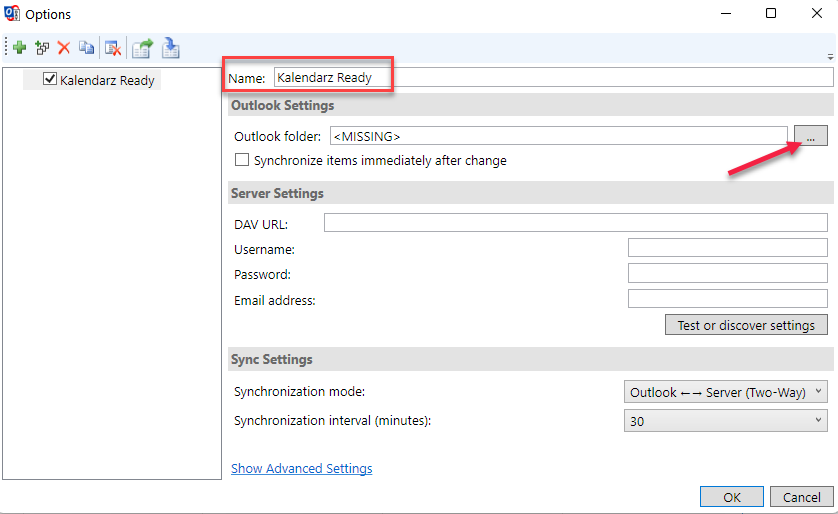Confirm options with OK button
Viewport: 838px width, 514px height.
[x=732, y=497]
